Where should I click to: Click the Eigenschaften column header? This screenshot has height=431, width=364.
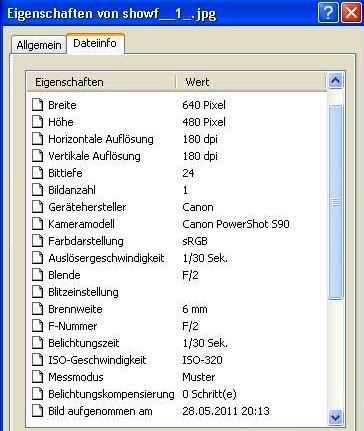click(x=101, y=82)
